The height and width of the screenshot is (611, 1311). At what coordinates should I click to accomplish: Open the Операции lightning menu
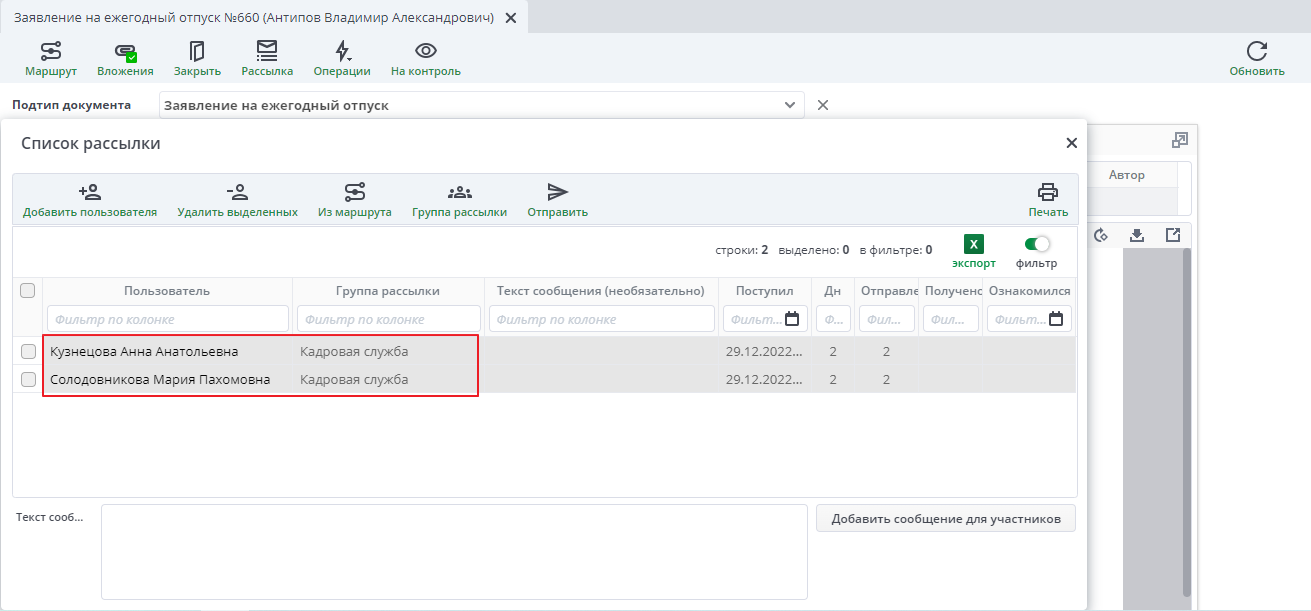pos(342,51)
